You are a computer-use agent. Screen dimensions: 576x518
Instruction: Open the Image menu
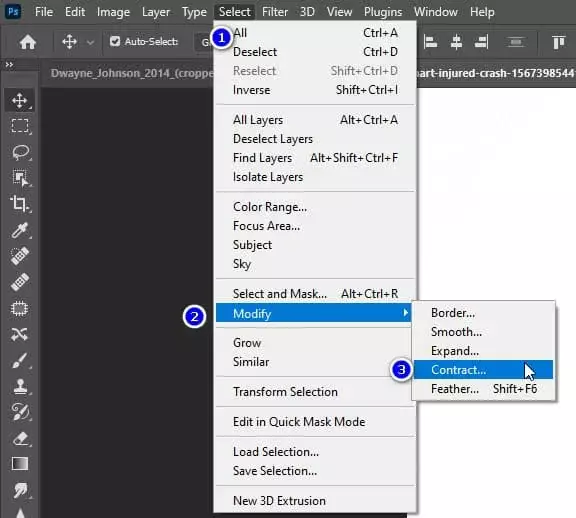pos(113,12)
